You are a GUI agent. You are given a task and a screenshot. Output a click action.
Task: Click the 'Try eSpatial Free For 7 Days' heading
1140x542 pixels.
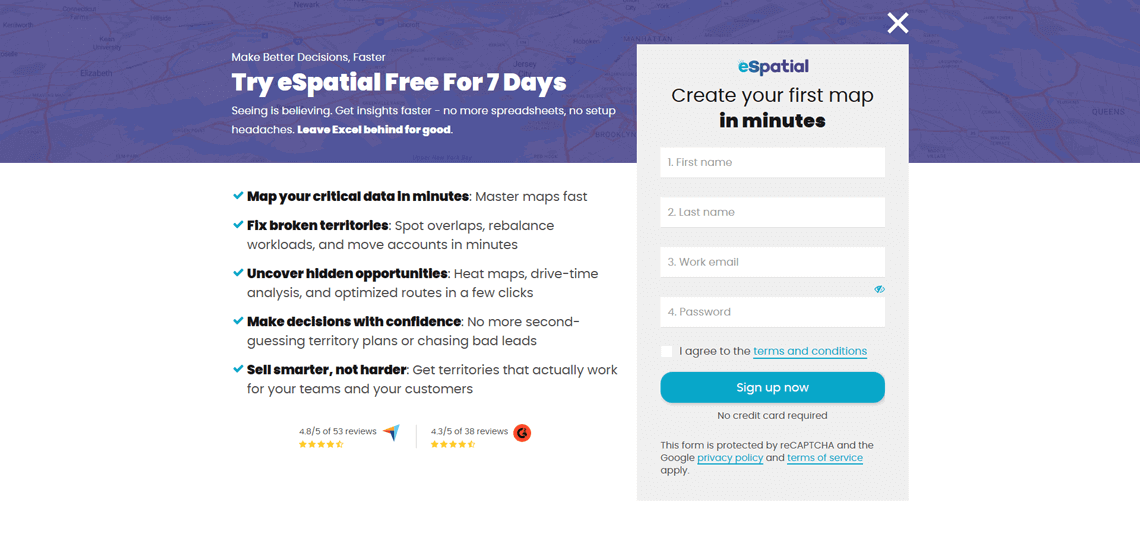(x=399, y=82)
